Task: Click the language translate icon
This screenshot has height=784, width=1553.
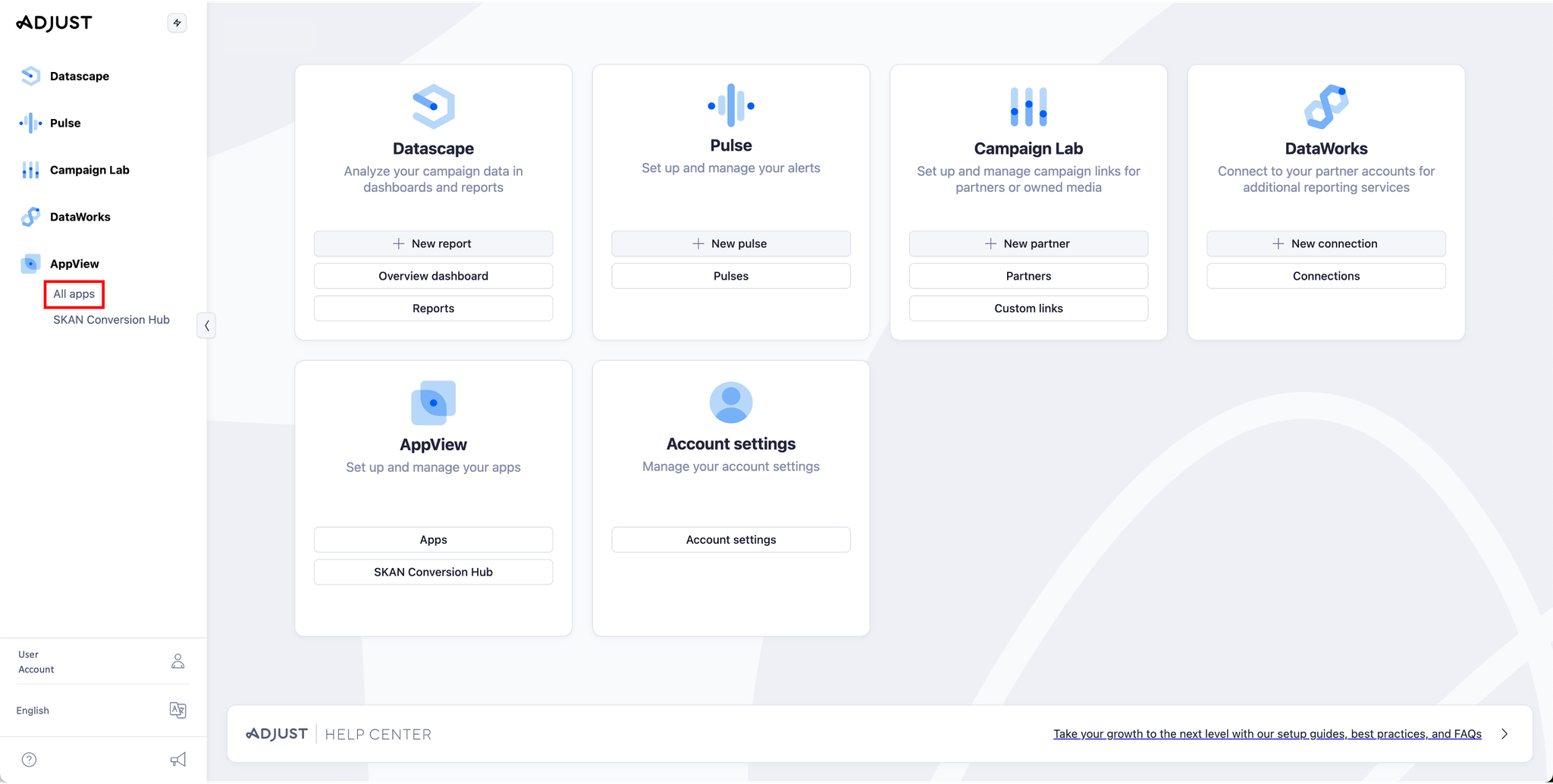Action: pos(177,710)
